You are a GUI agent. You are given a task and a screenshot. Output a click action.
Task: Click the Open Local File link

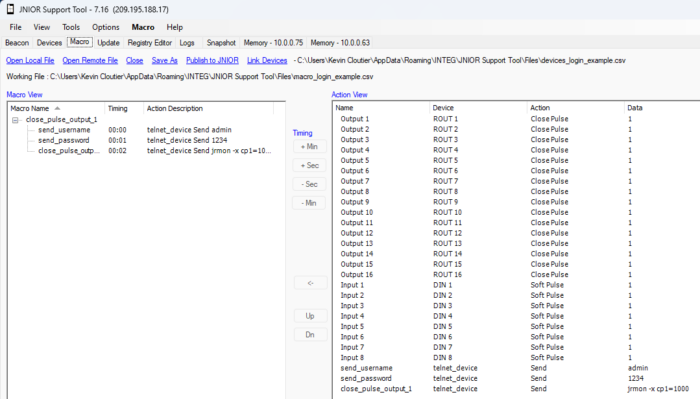(30, 60)
